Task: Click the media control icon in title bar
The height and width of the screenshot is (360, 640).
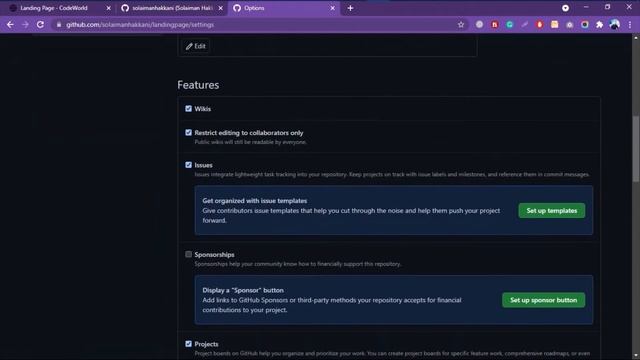Action: click(x=565, y=8)
